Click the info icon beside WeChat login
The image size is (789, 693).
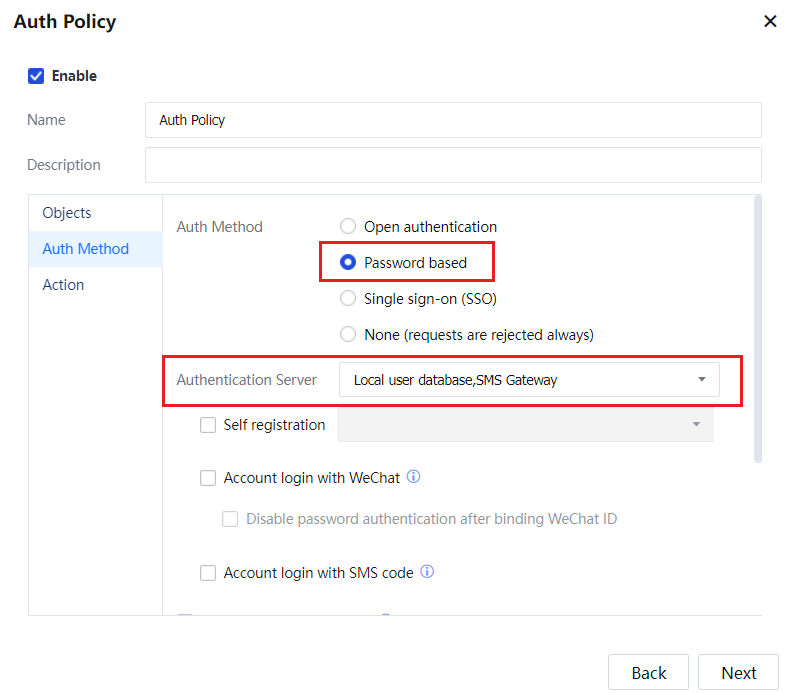[x=414, y=477]
